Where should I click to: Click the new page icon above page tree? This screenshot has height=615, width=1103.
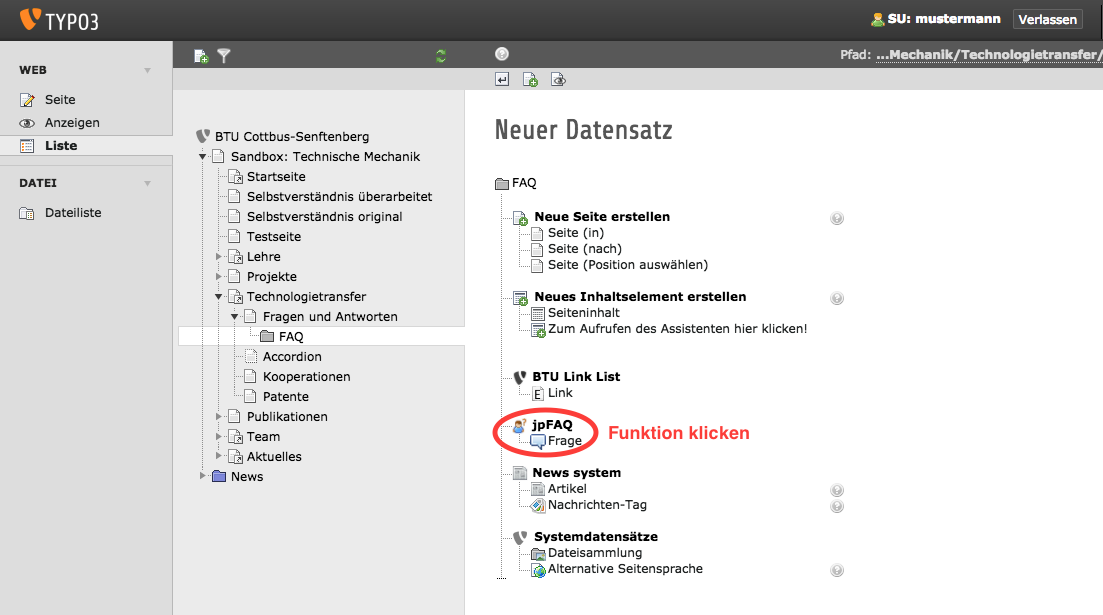click(x=201, y=56)
